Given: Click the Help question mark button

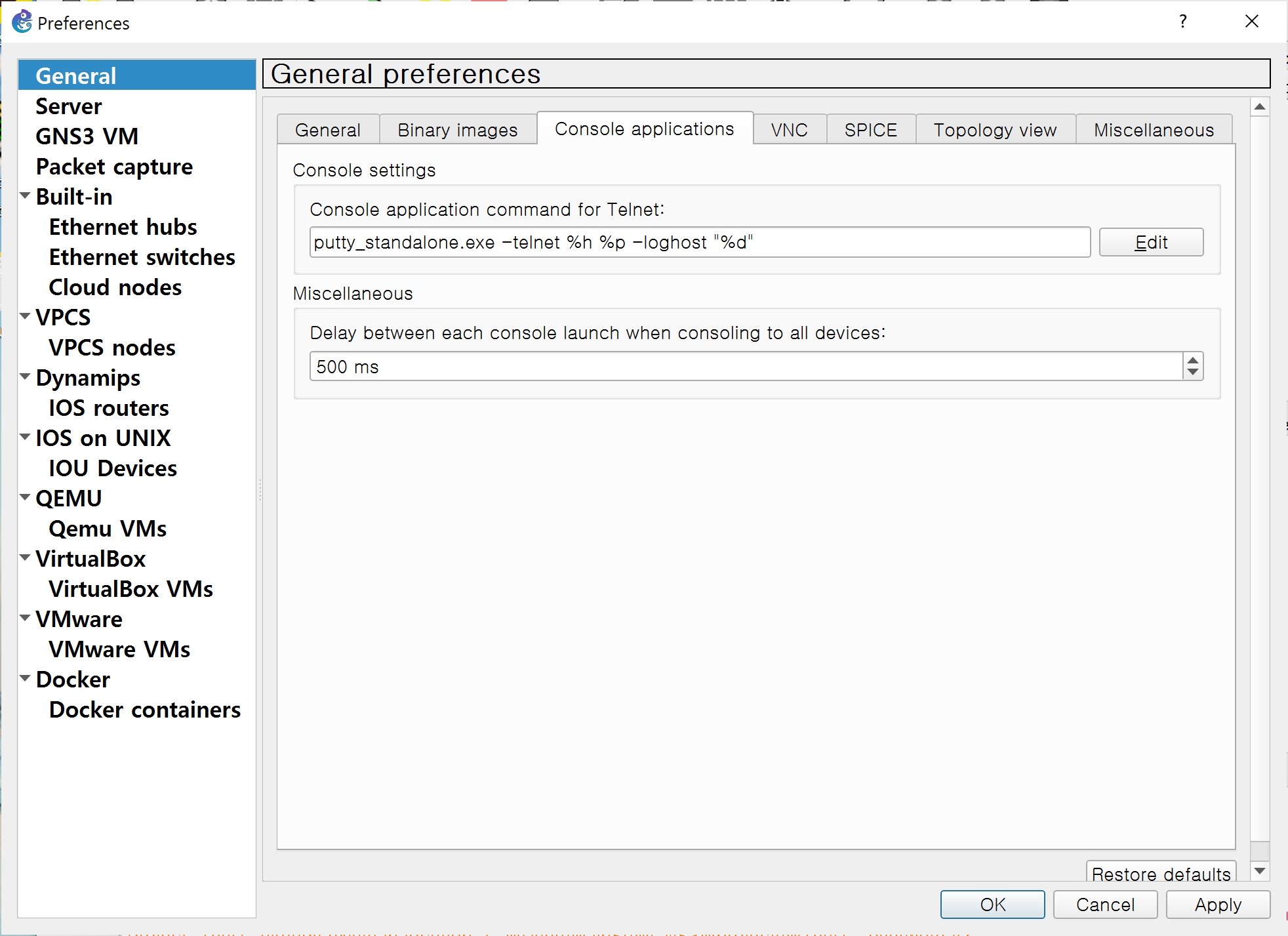Looking at the screenshot, I should pos(1182,22).
